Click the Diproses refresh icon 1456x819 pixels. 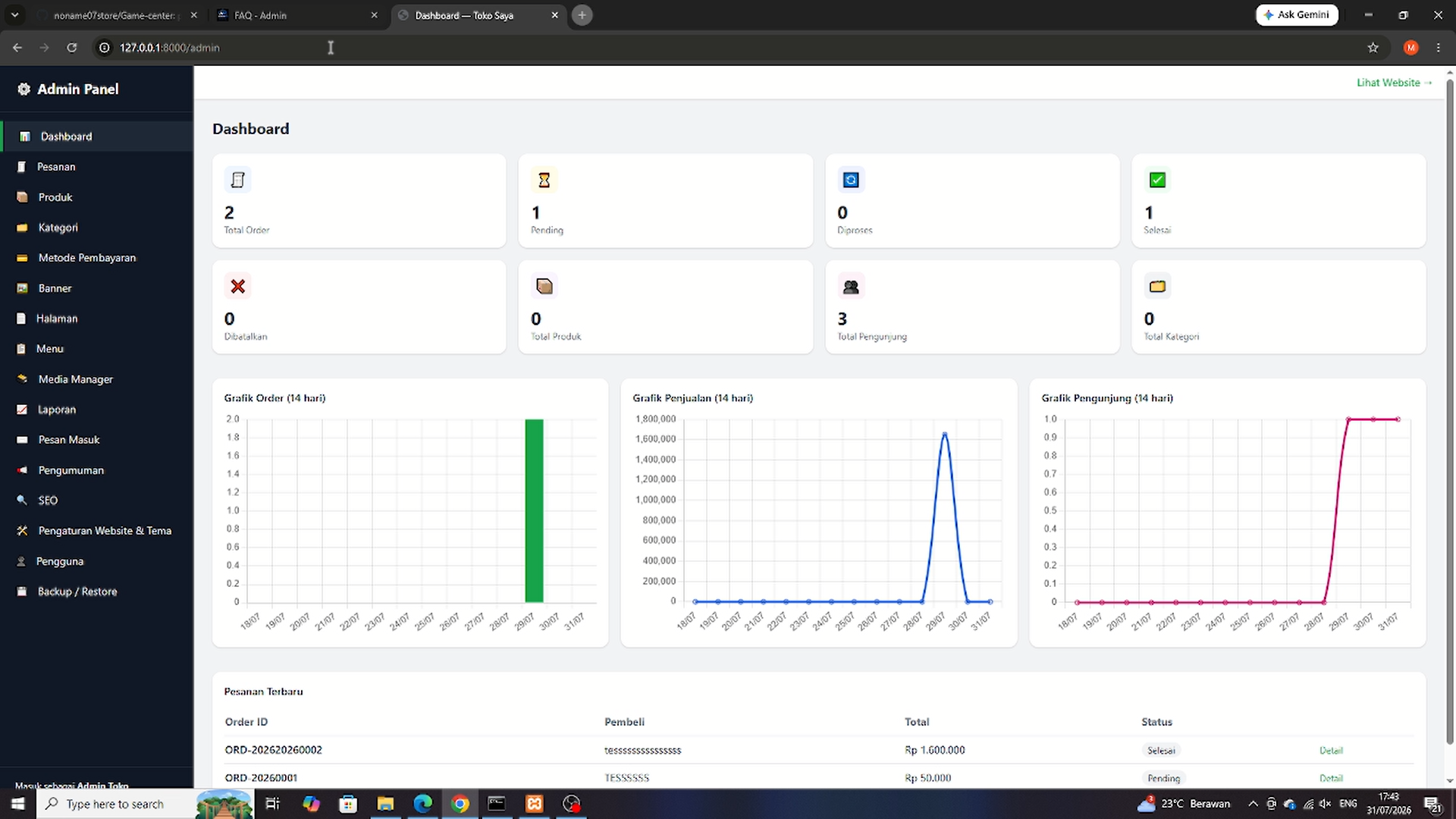851,180
